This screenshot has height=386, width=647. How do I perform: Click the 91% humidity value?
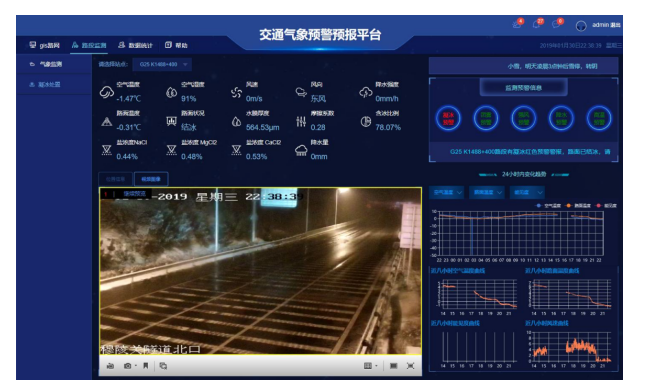[189, 99]
